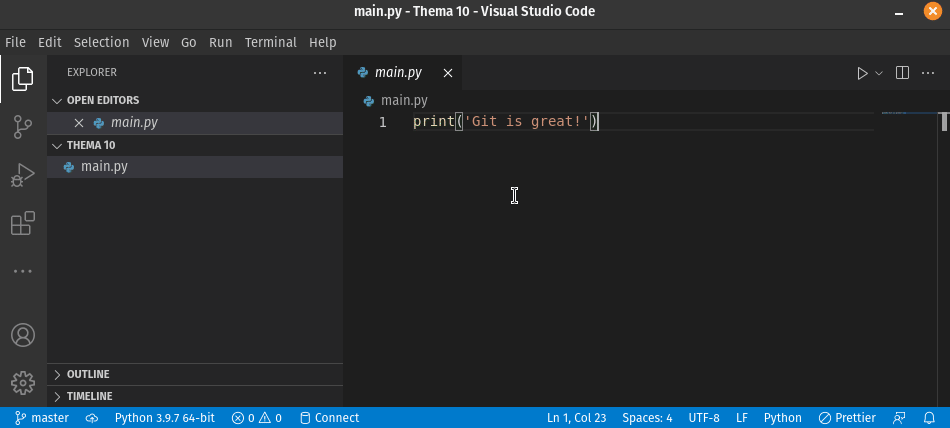Click the master branch indicator
The width and height of the screenshot is (950, 428).
pyautogui.click(x=42, y=418)
